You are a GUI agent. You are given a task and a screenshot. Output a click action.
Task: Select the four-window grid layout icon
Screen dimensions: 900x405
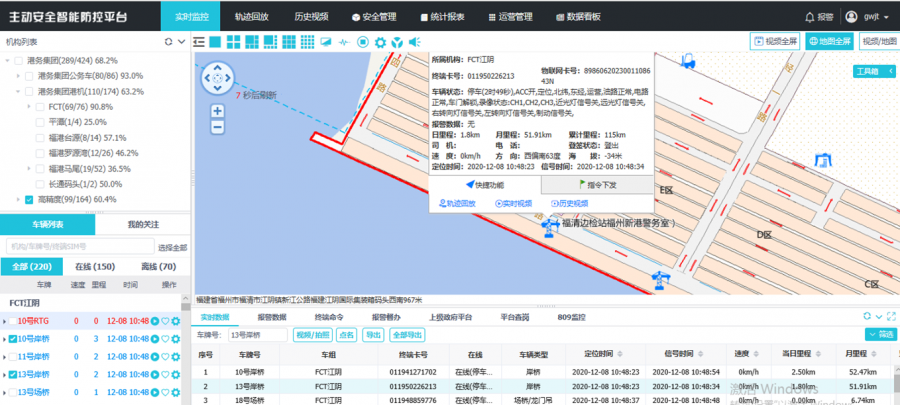(233, 42)
